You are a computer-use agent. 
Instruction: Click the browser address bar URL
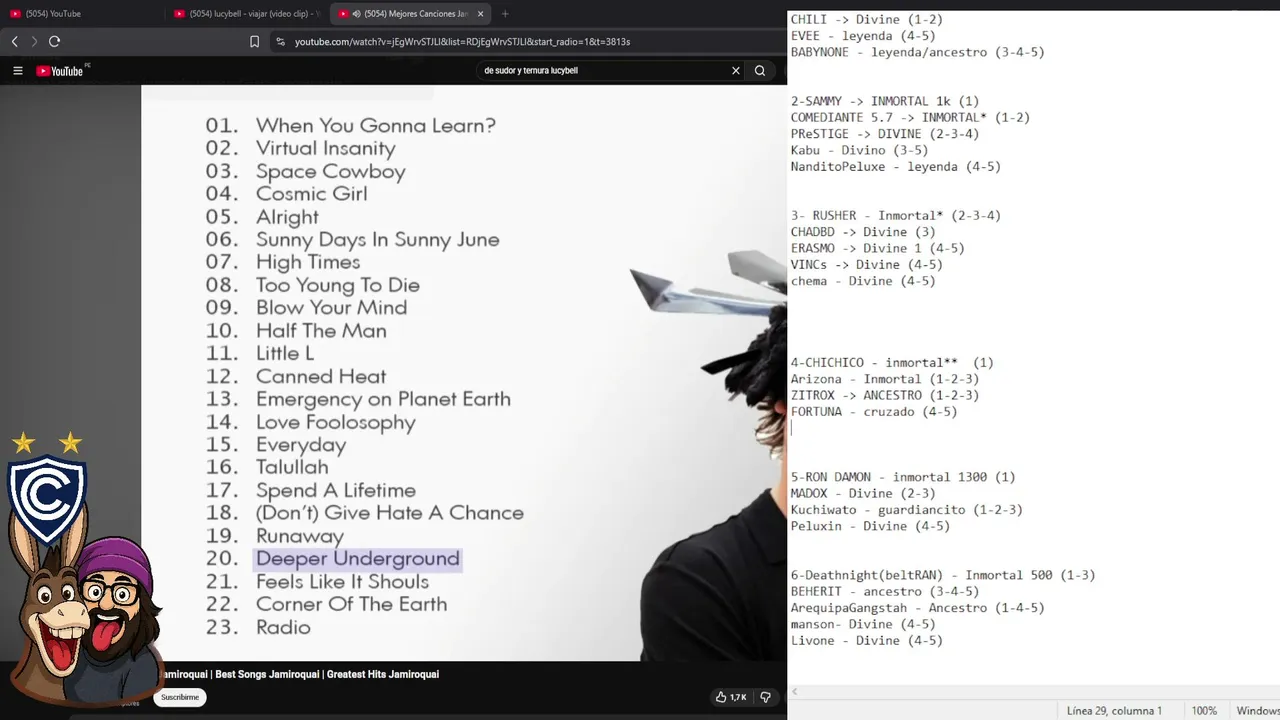tap(462, 41)
